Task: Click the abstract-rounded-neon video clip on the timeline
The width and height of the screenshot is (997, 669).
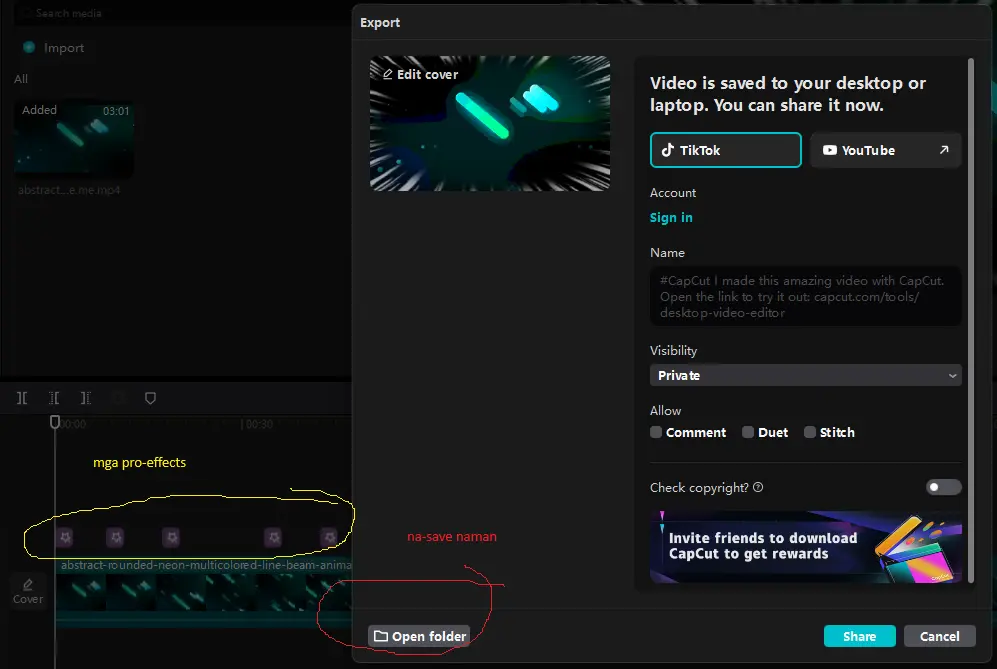Action: [x=203, y=593]
